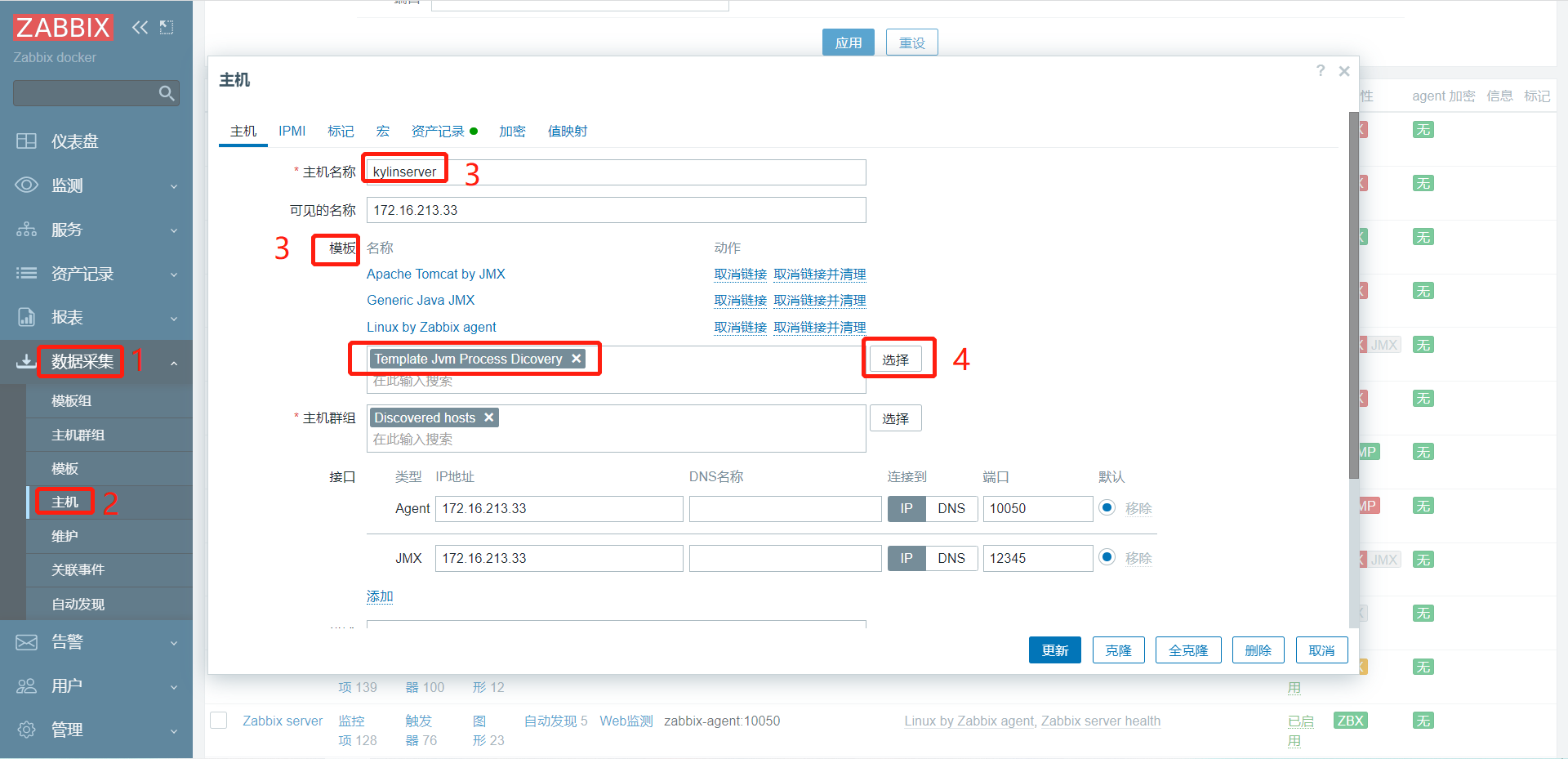Click the dialog vertical scrollbar
Screen dimensions: 1568x759
(x=1353, y=294)
